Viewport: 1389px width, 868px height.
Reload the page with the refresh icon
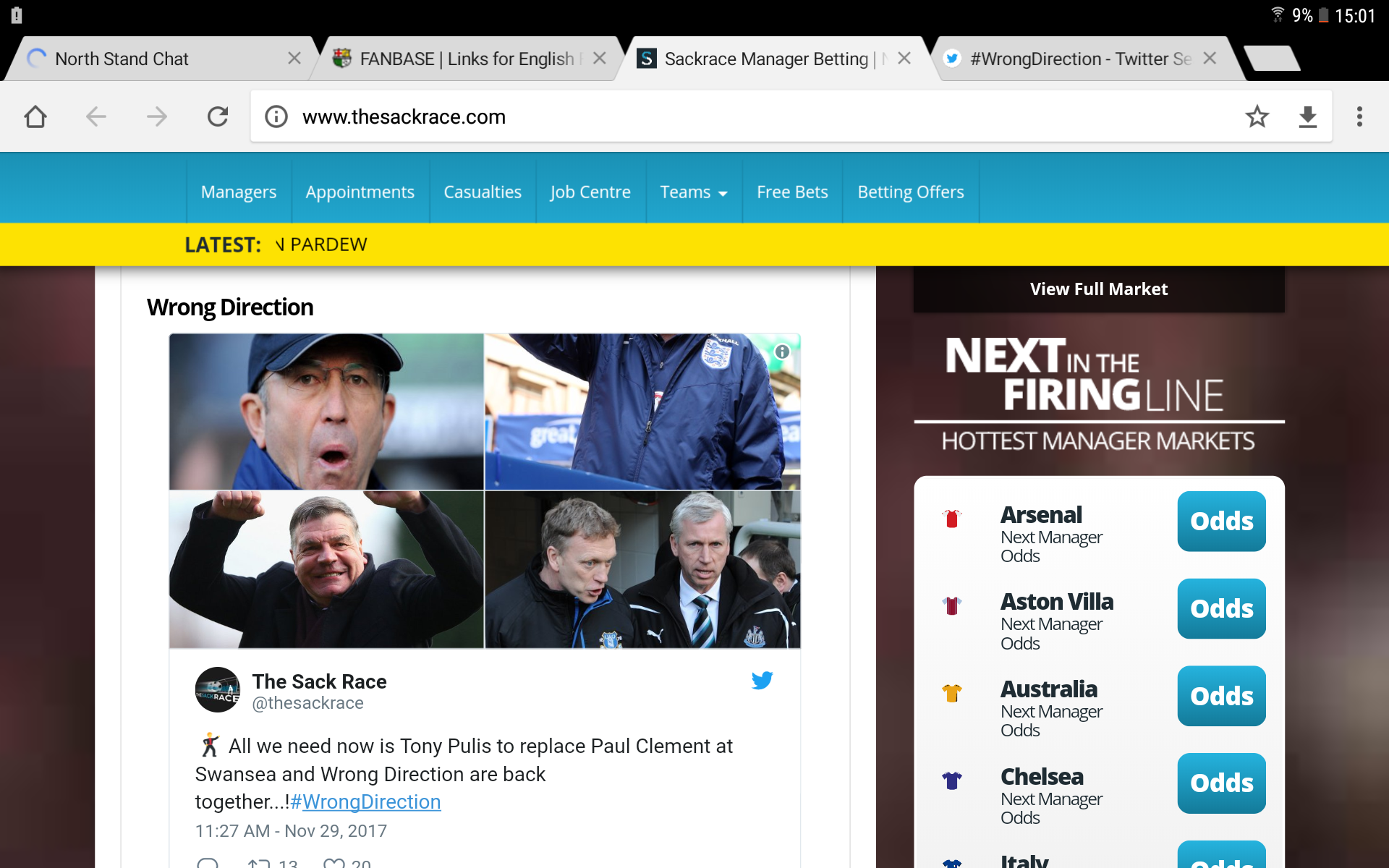pyautogui.click(x=218, y=116)
